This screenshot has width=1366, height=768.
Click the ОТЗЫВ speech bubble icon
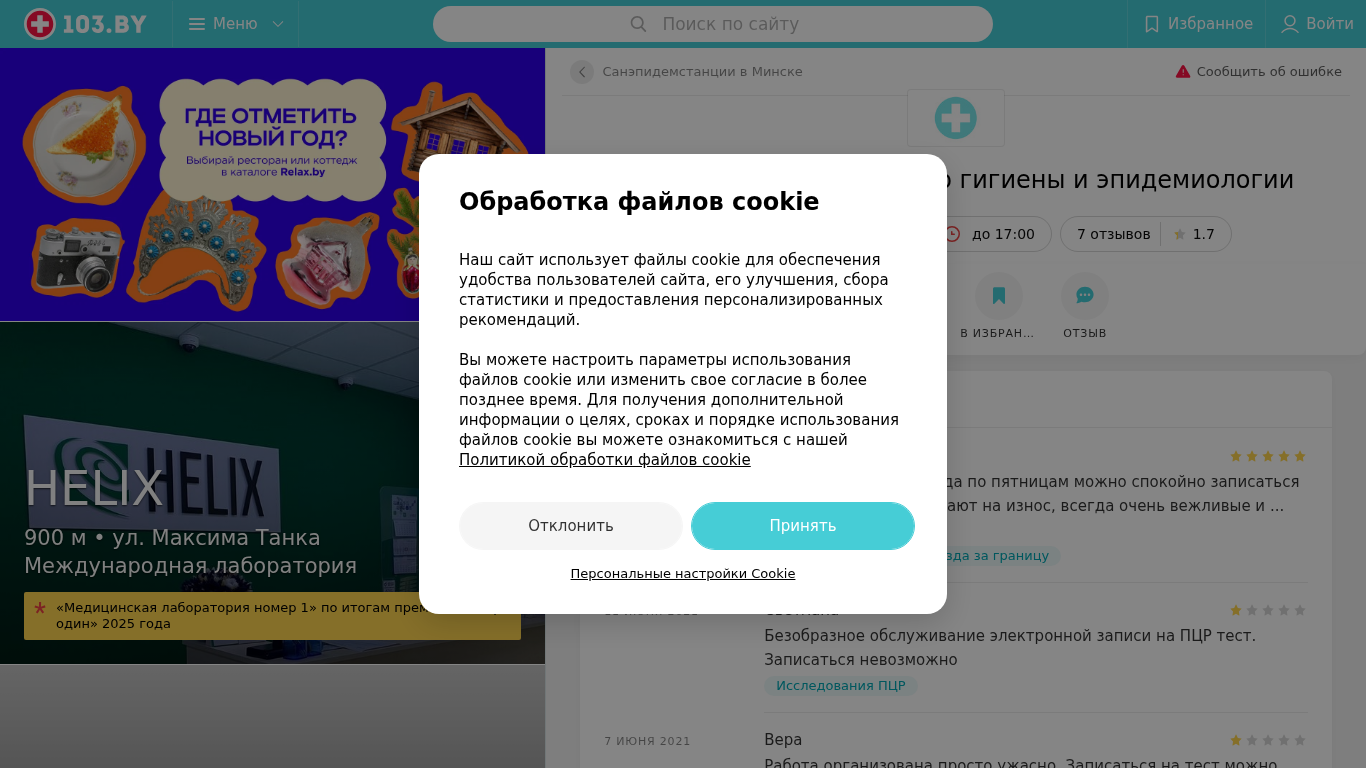click(x=1085, y=296)
